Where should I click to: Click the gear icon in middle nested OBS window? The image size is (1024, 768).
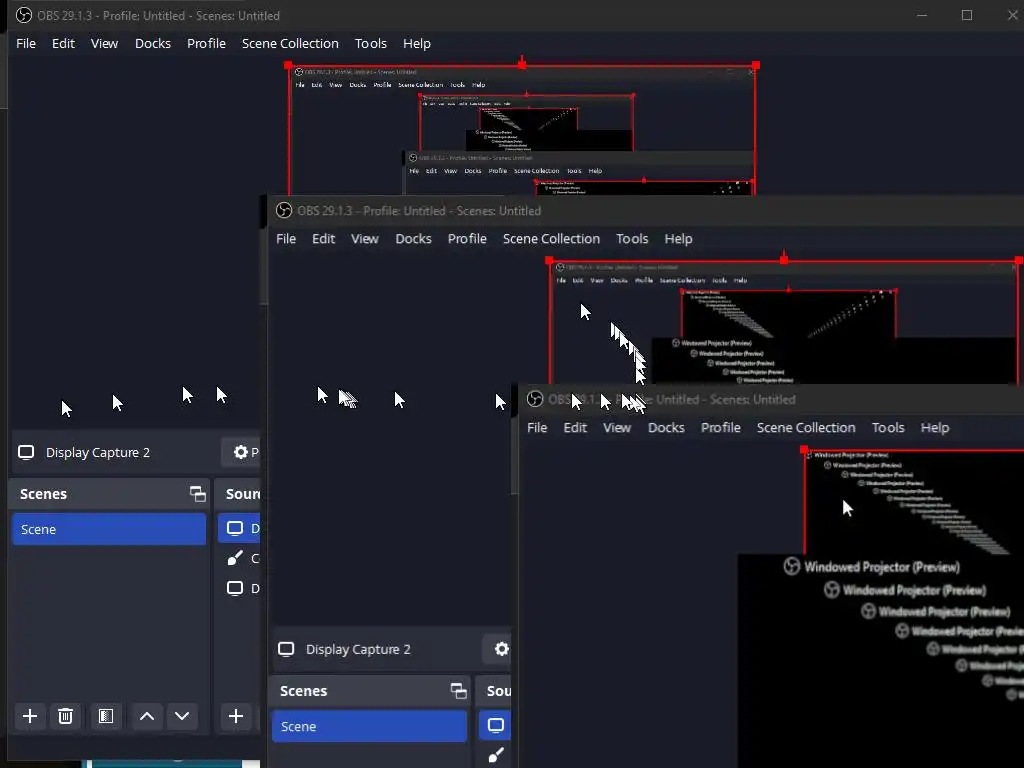pyautogui.click(x=502, y=648)
